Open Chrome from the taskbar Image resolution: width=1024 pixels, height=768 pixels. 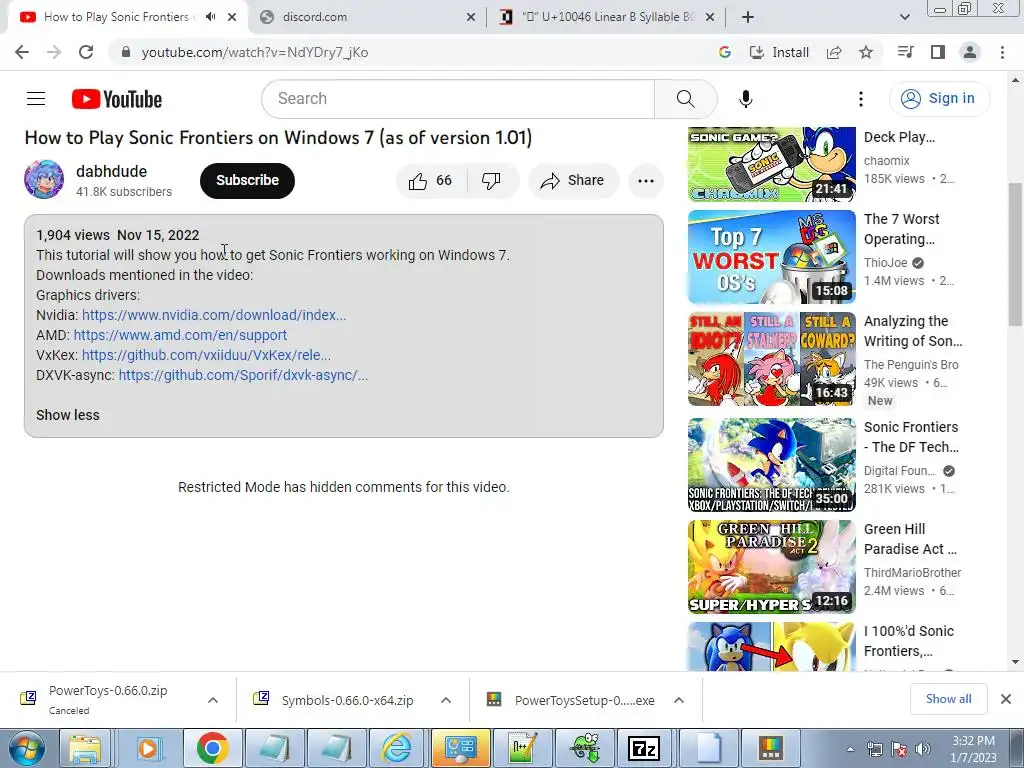212,748
